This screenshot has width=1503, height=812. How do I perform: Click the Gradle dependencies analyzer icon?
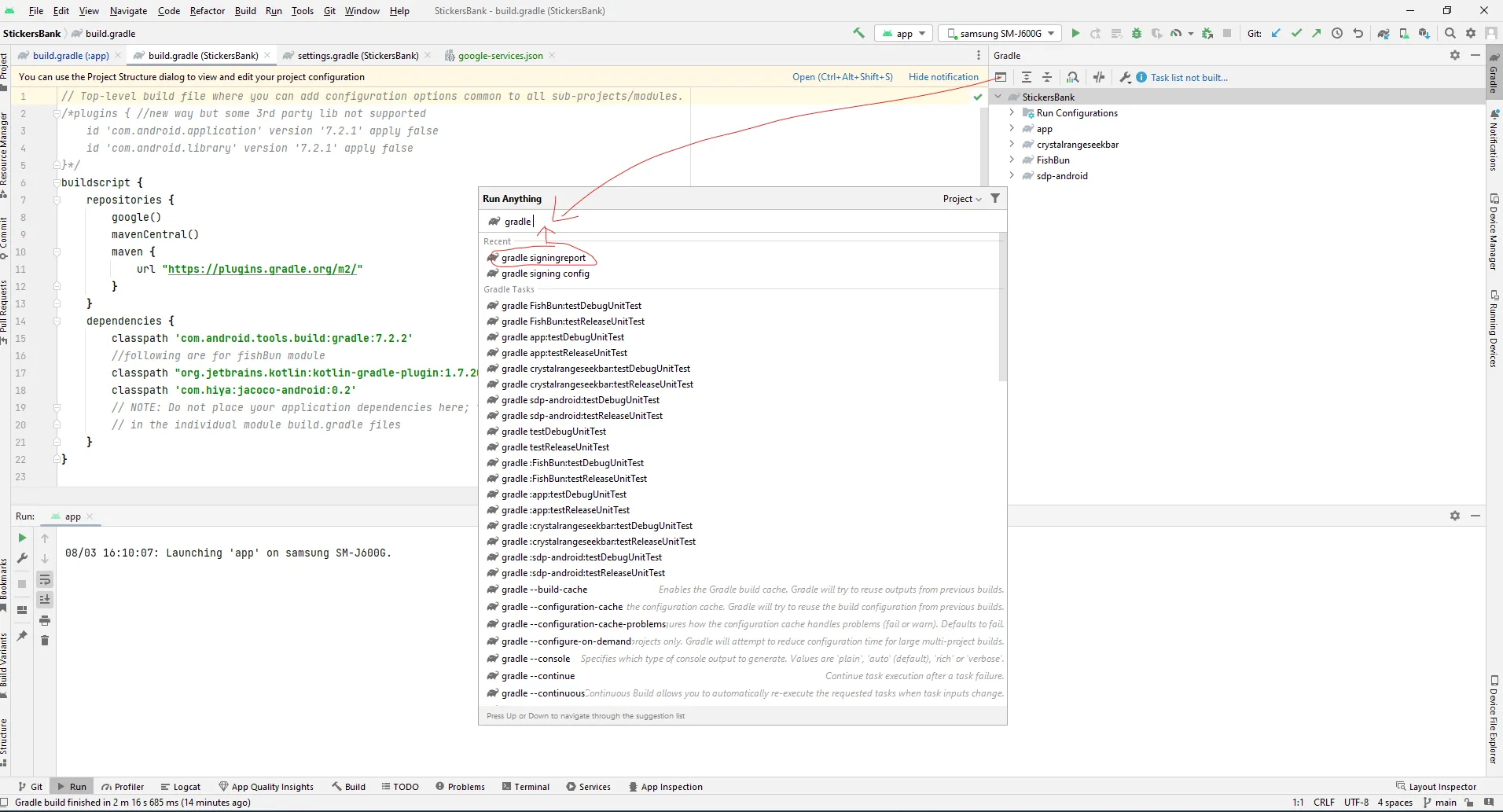pos(1073,77)
